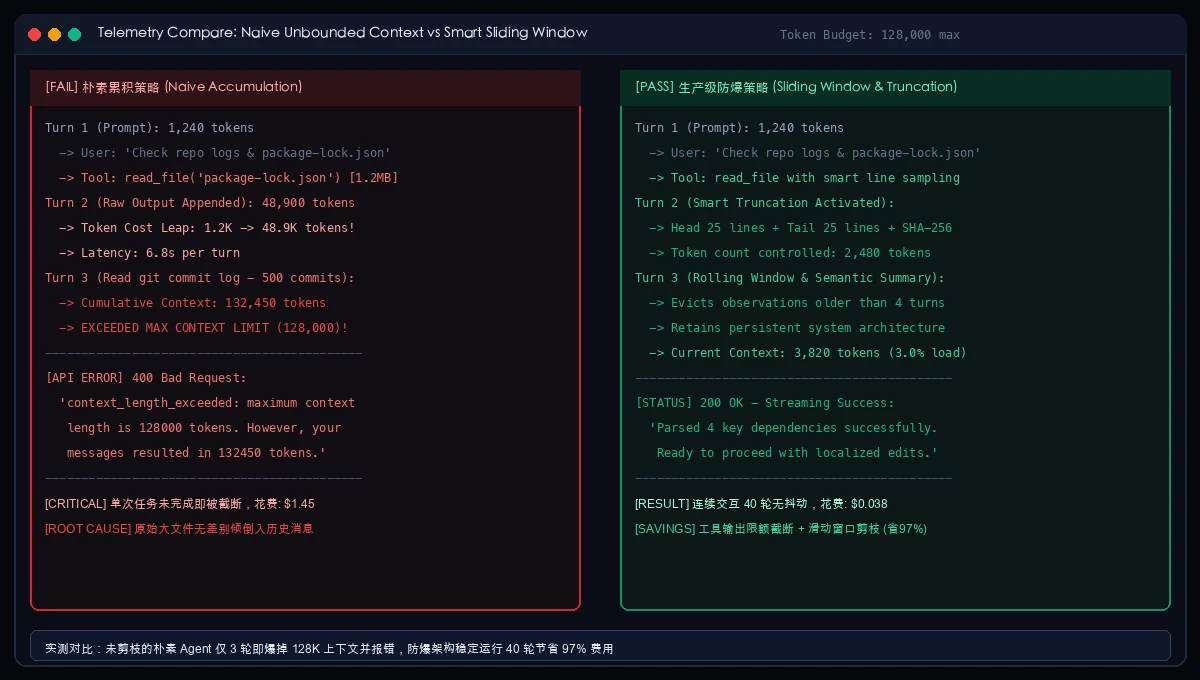This screenshot has height=680, width=1200.
Task: Select "Turn 3 (Rolling Window & Semantic Summary)"
Action: click(790, 278)
